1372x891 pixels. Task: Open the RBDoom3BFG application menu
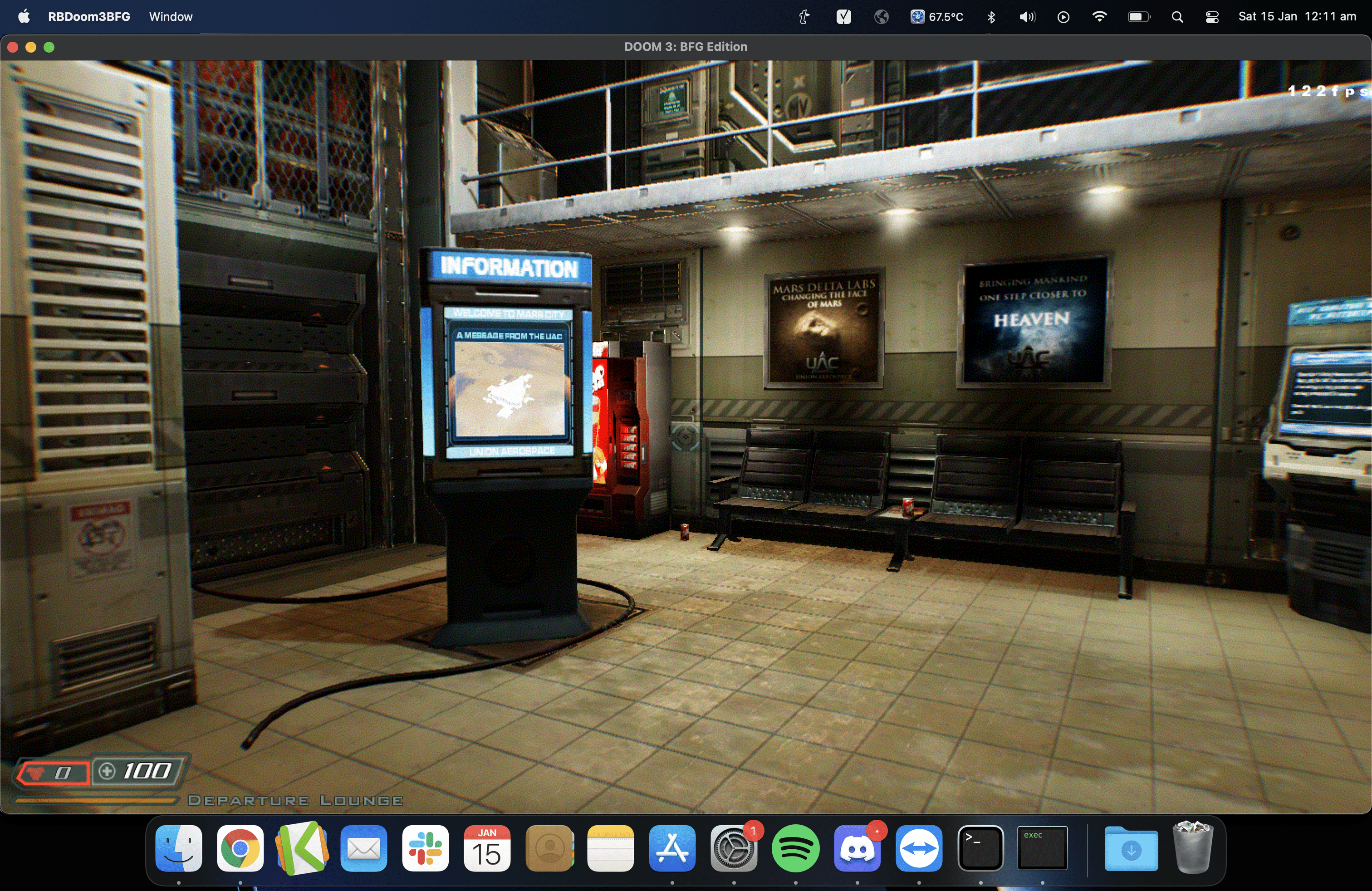click(89, 17)
